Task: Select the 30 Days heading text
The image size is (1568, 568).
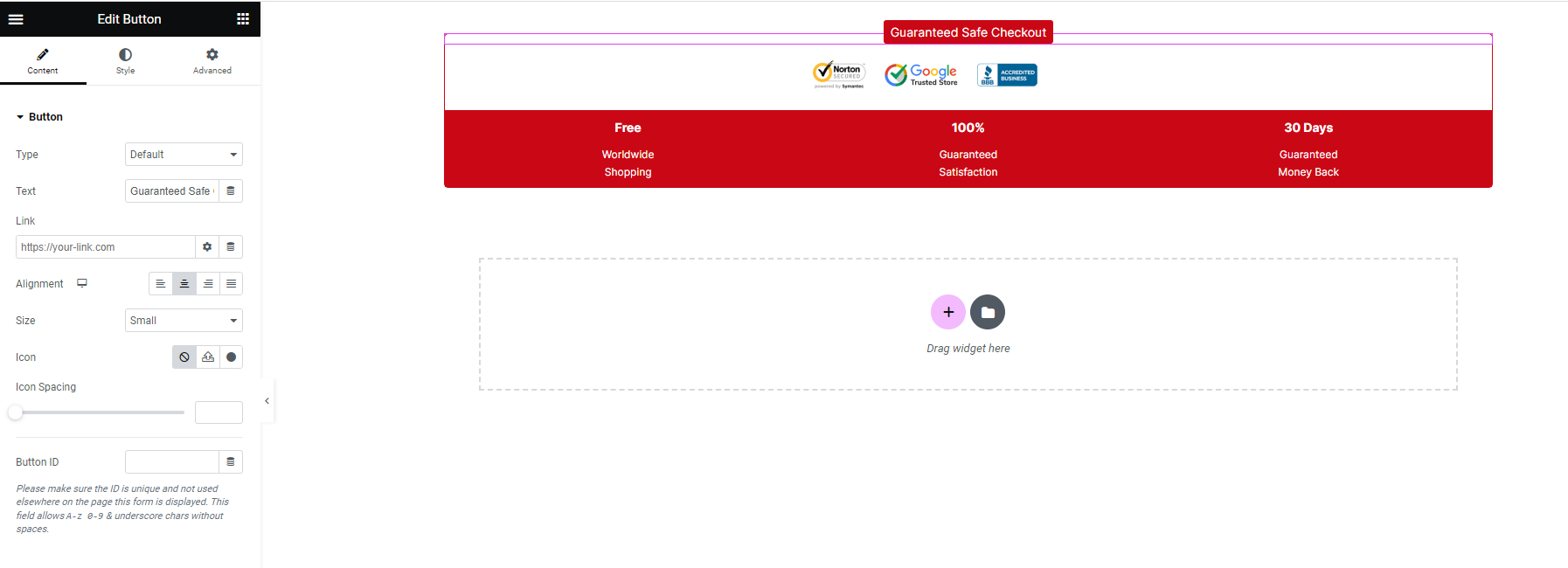Action: point(1308,128)
